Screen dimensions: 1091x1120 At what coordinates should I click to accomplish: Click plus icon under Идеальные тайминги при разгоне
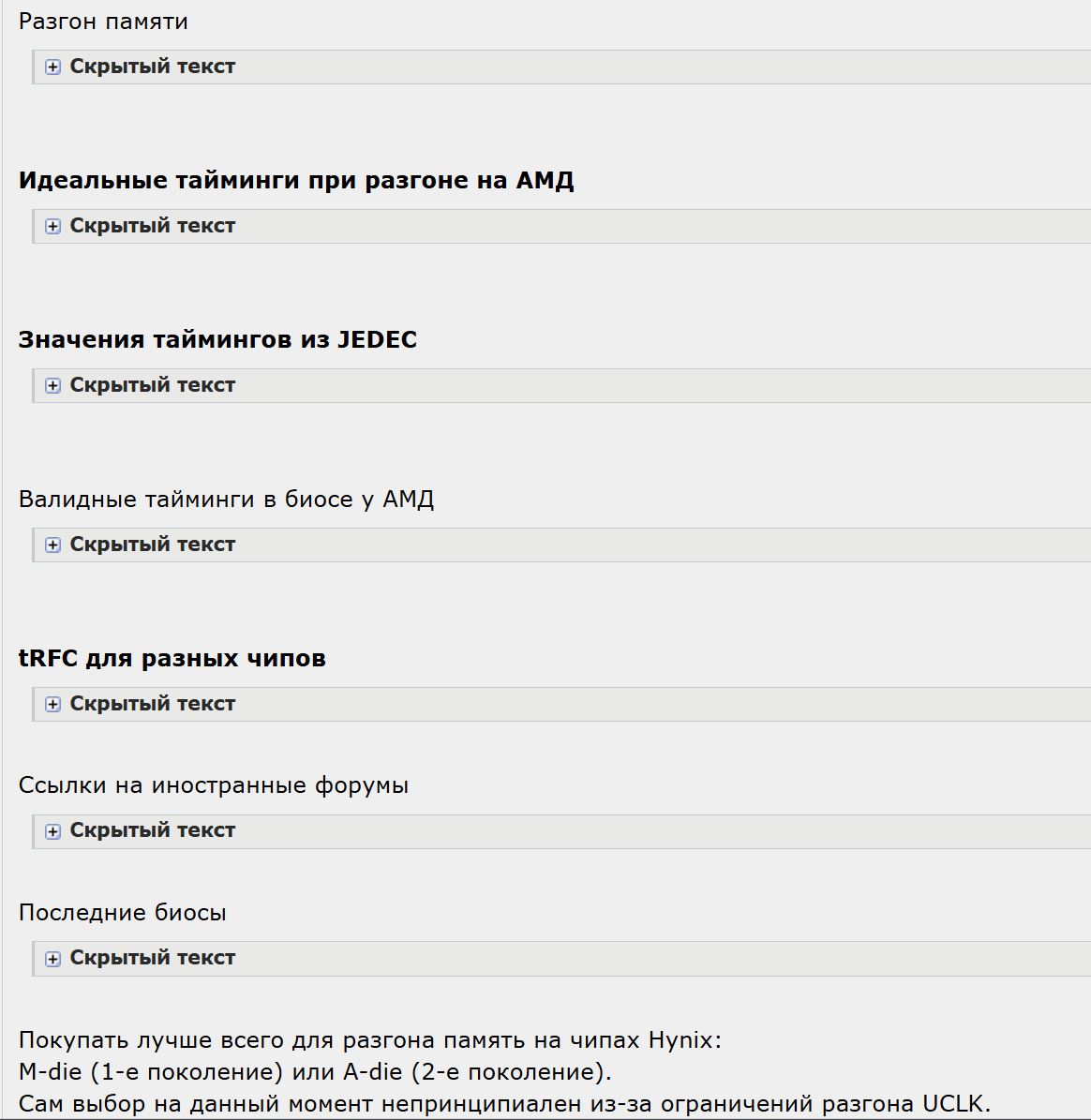pos(53,227)
